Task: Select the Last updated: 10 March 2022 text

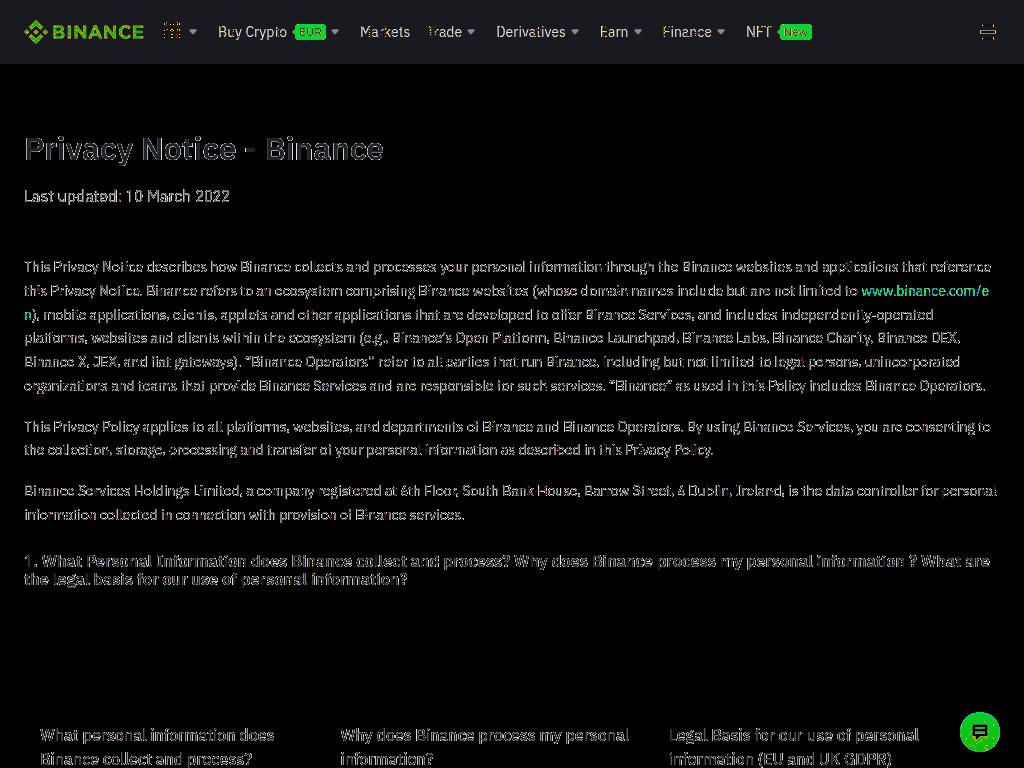Action: (127, 196)
